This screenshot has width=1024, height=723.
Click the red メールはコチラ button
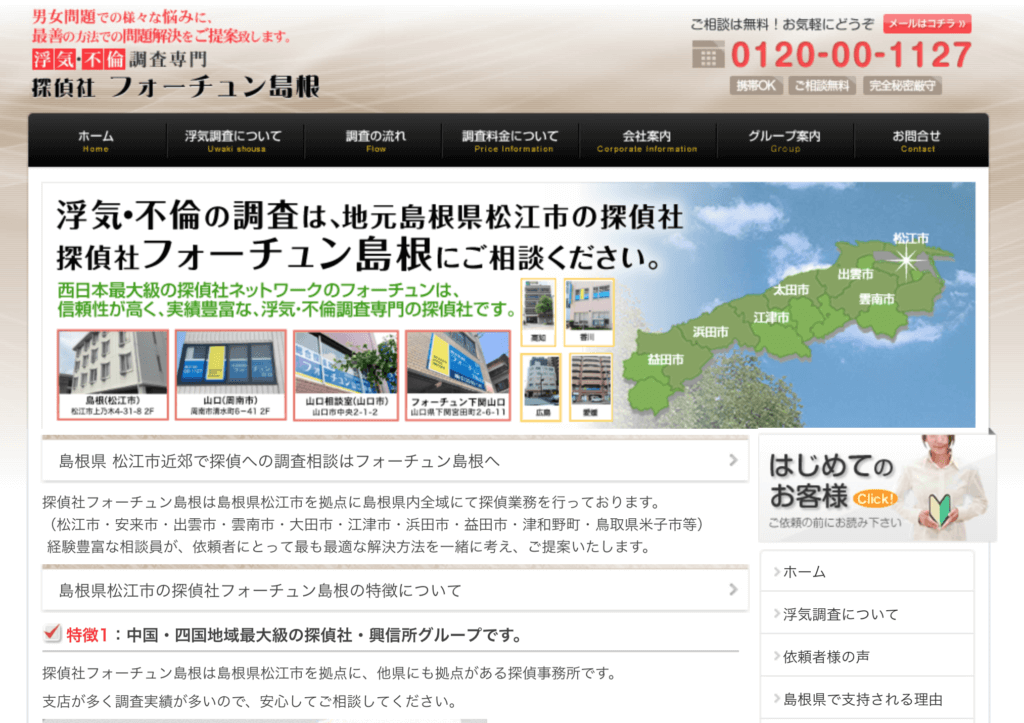pos(927,24)
